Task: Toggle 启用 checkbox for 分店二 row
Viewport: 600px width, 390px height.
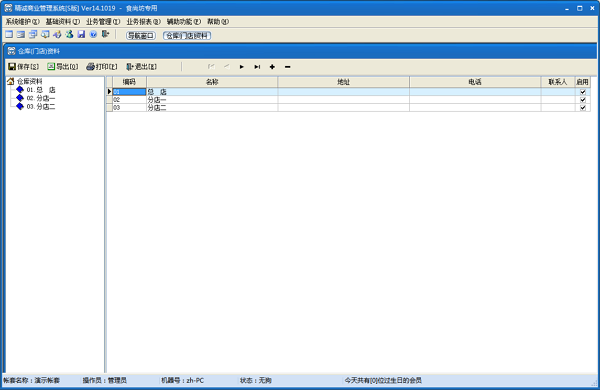Action: pos(583,108)
